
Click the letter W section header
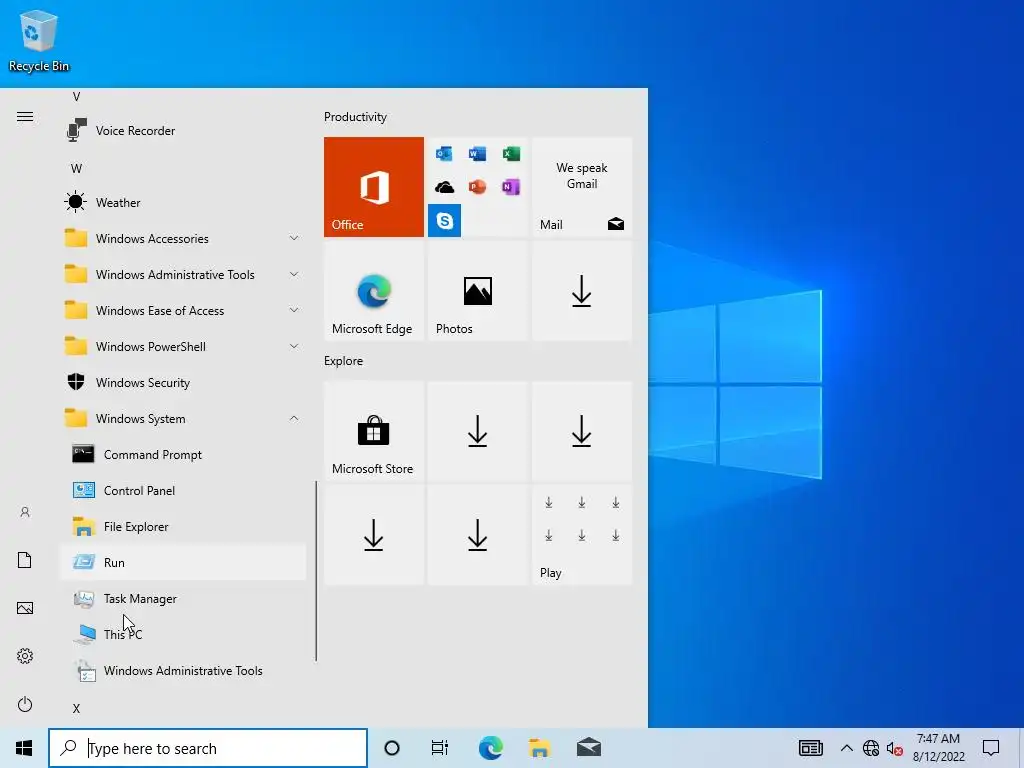point(76,168)
